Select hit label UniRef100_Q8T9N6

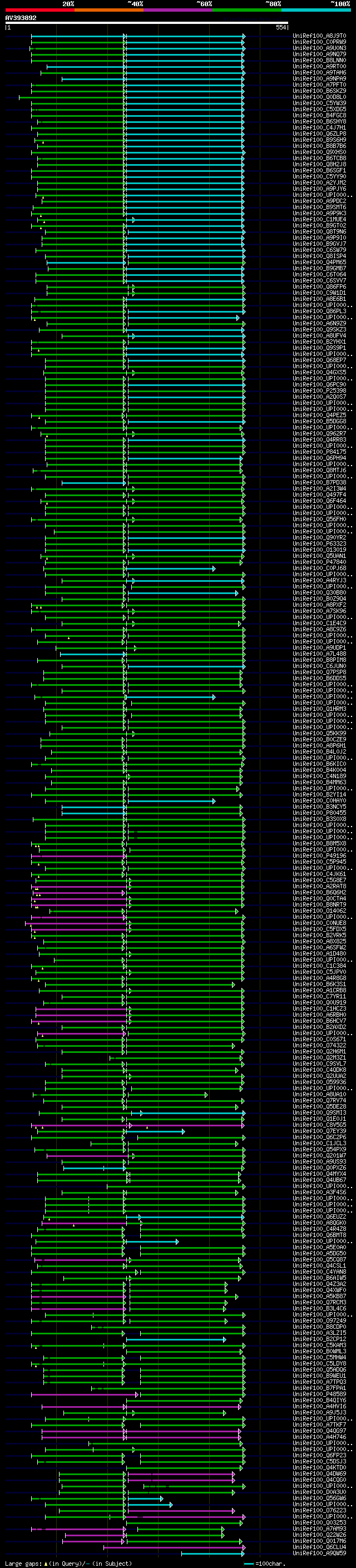(319, 231)
